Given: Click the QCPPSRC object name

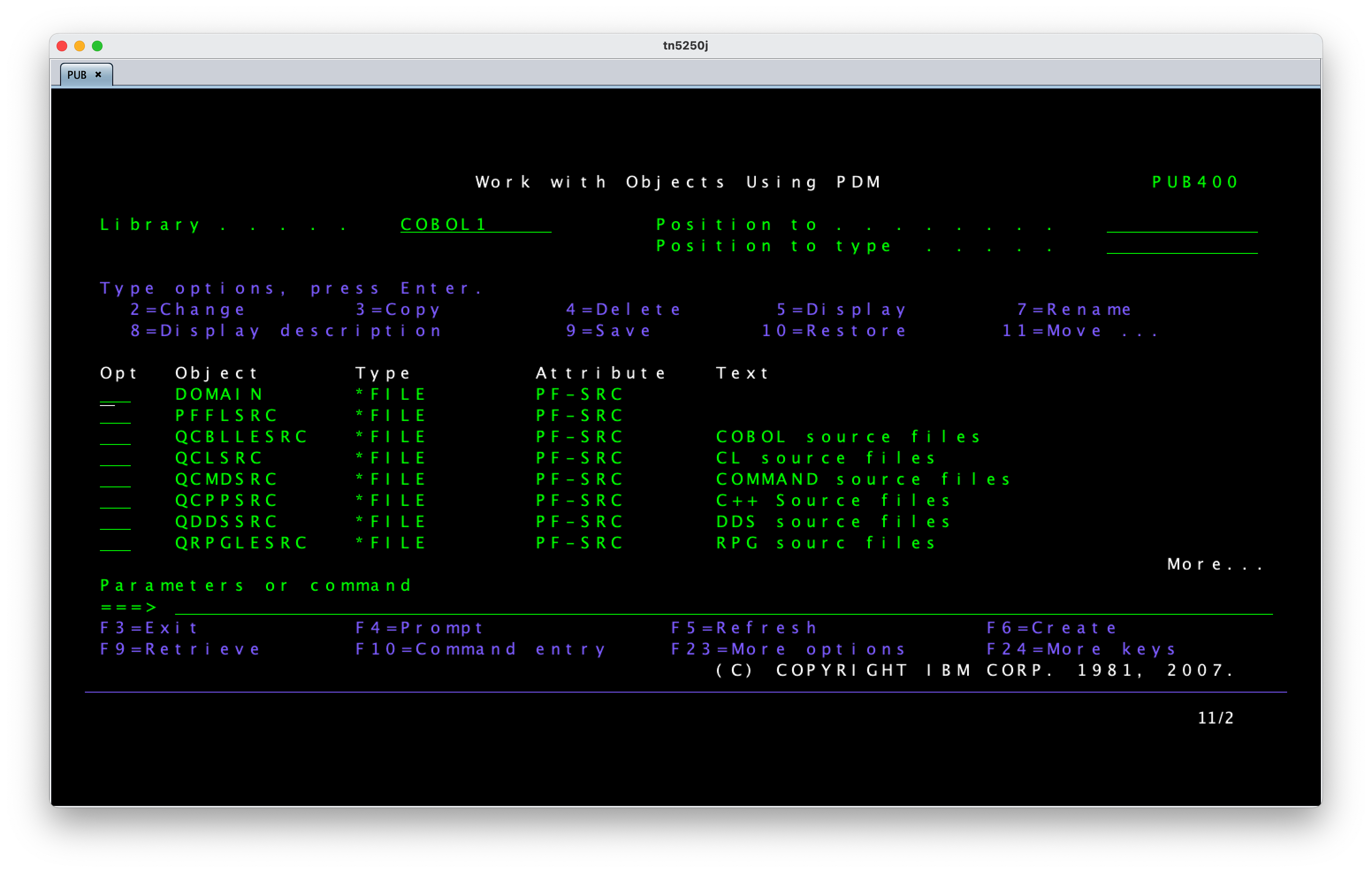Looking at the screenshot, I should (226, 500).
